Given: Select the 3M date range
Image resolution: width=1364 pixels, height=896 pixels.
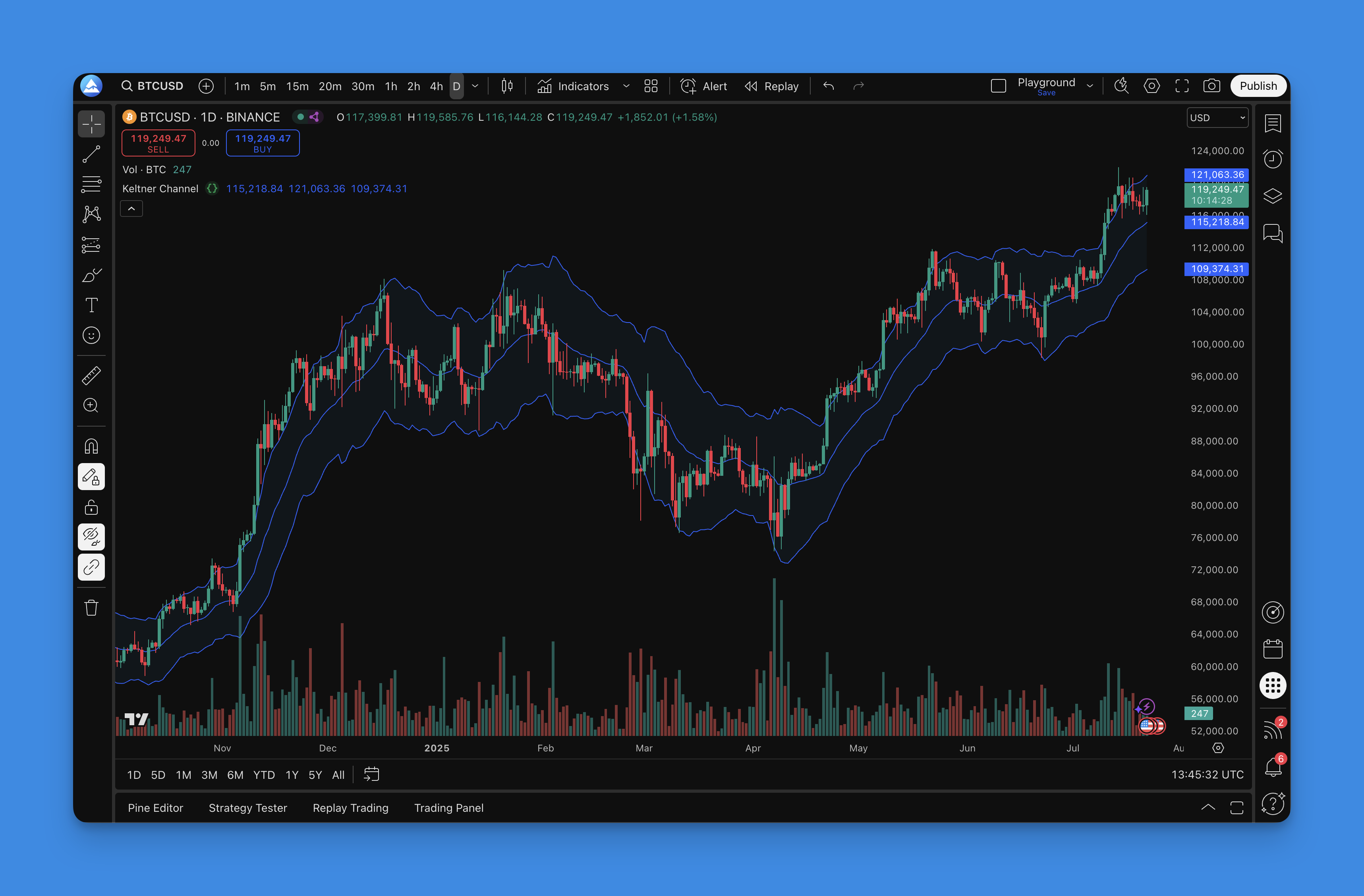Looking at the screenshot, I should (x=209, y=774).
